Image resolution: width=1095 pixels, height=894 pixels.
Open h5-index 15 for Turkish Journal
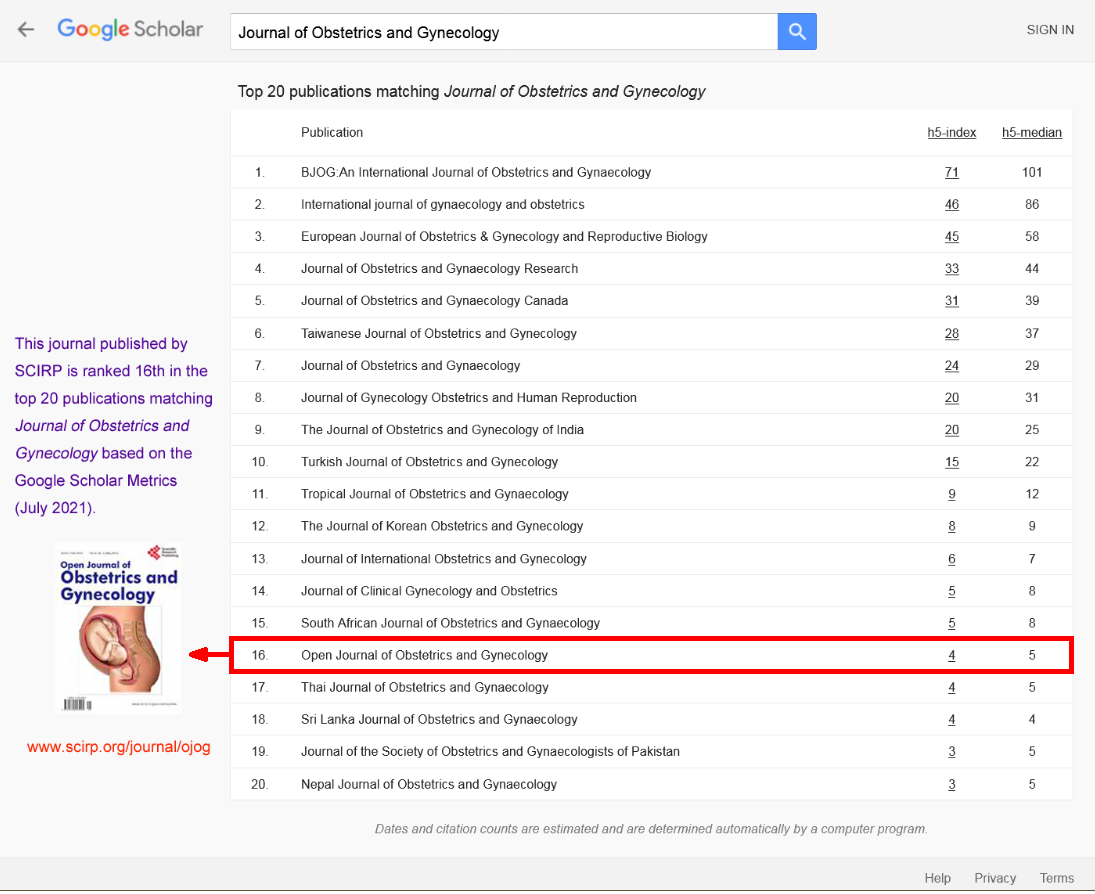(x=951, y=462)
